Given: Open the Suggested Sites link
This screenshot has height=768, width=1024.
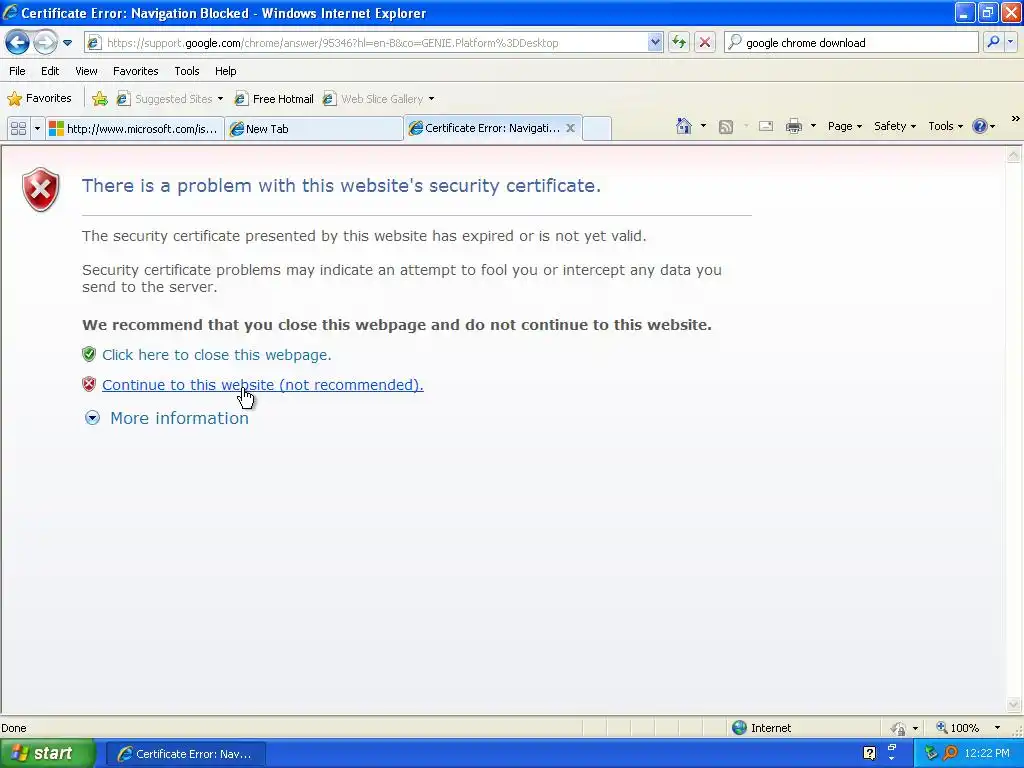Looking at the screenshot, I should tap(166, 99).
